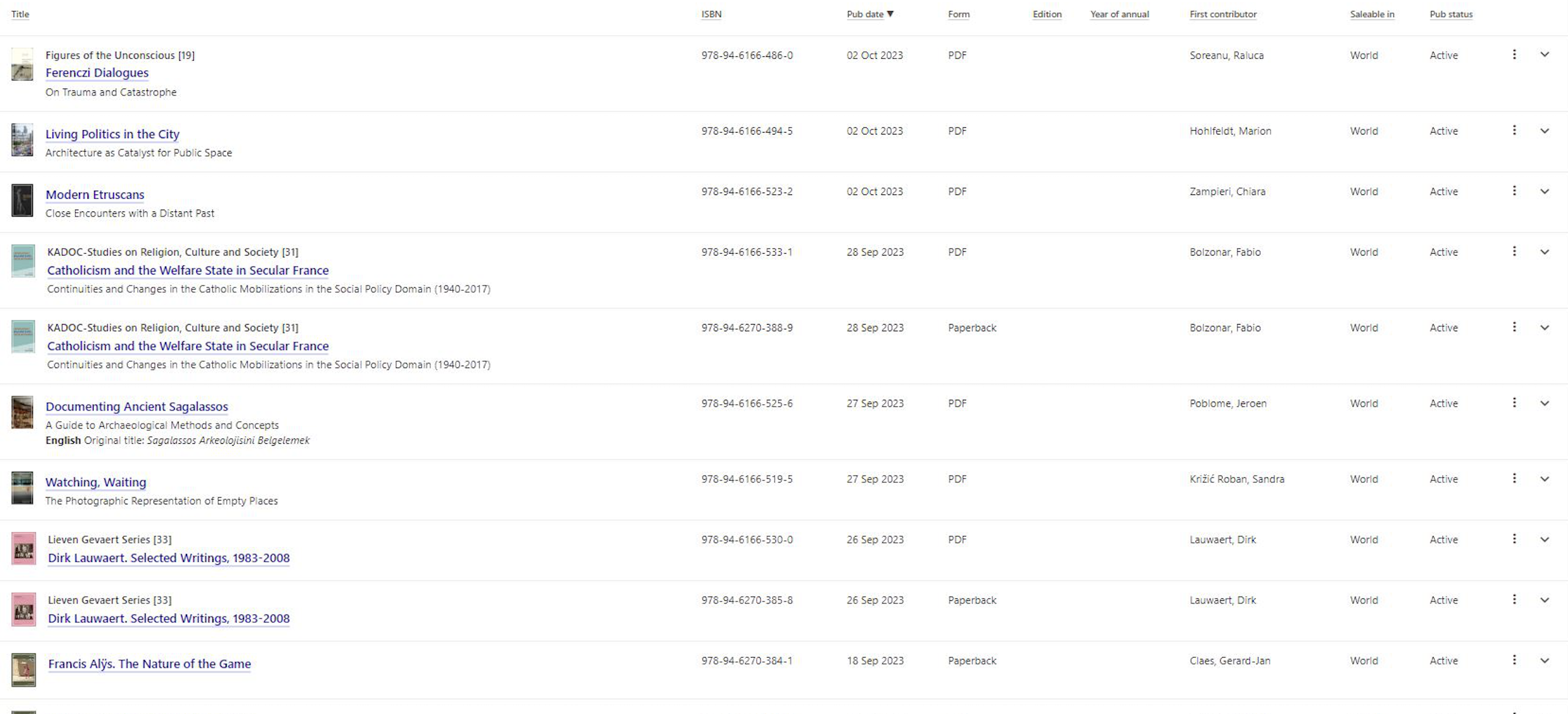
Task: Click the Dirk Lauwaert PDF pink cover thumbnail
Action: pyautogui.click(x=23, y=548)
